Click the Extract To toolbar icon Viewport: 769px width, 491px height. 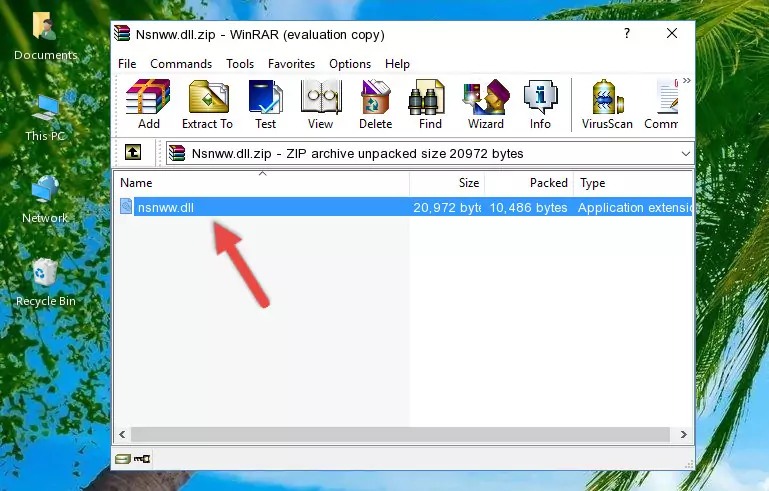tap(207, 104)
